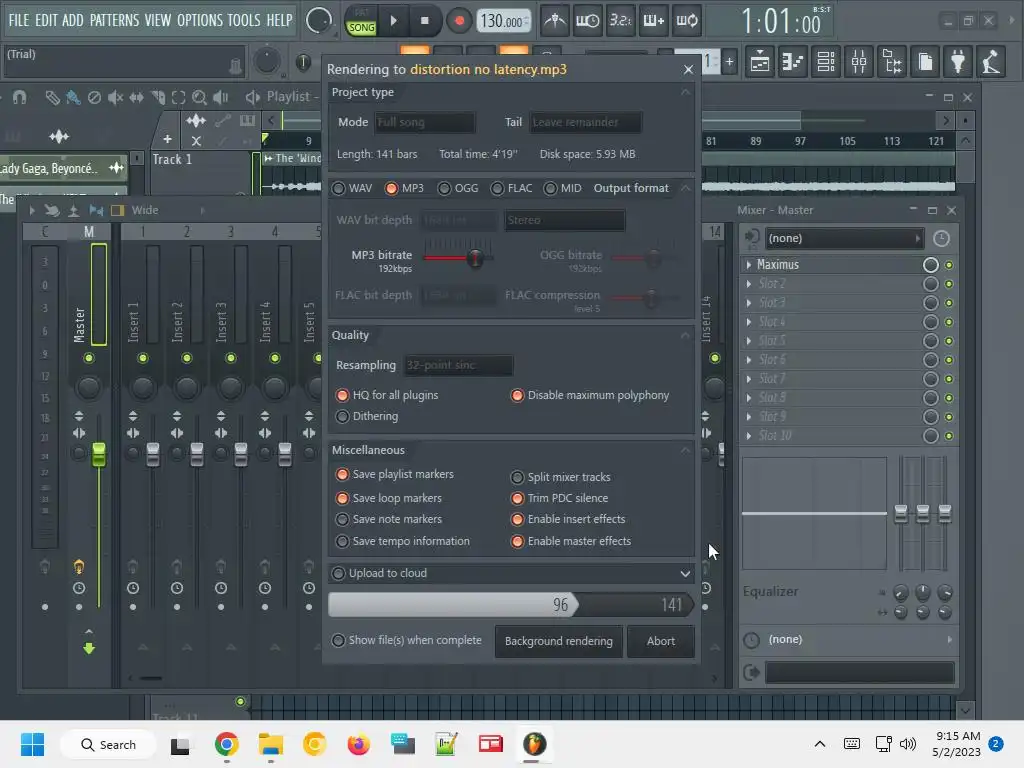Toggle the playlist magnet snap icon
This screenshot has width=1024, height=768.
coord(20,97)
